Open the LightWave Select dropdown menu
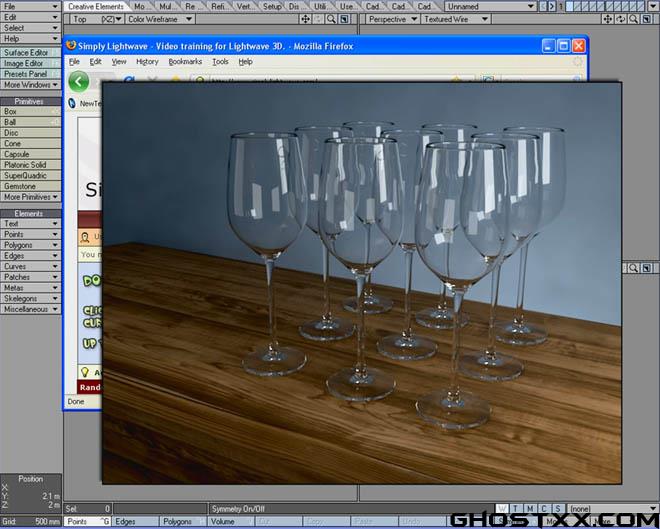This screenshot has width=660, height=529. [x=31, y=28]
